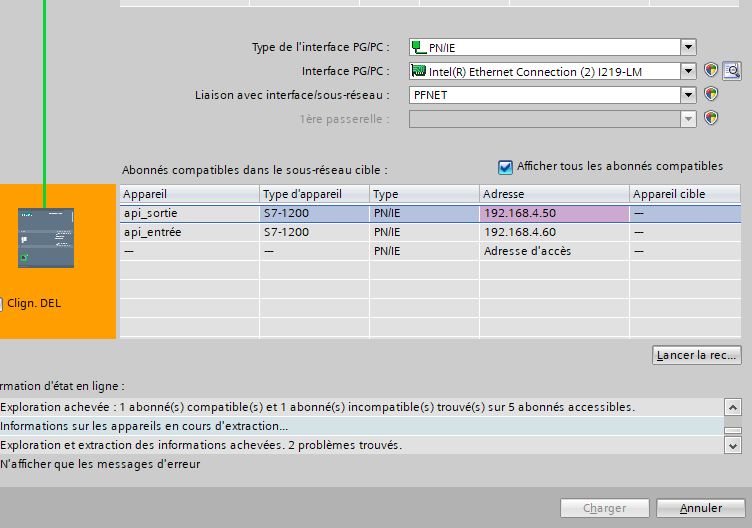Open Type de l'interface PG/PC dropdown
This screenshot has height=528, width=752.
click(688, 47)
